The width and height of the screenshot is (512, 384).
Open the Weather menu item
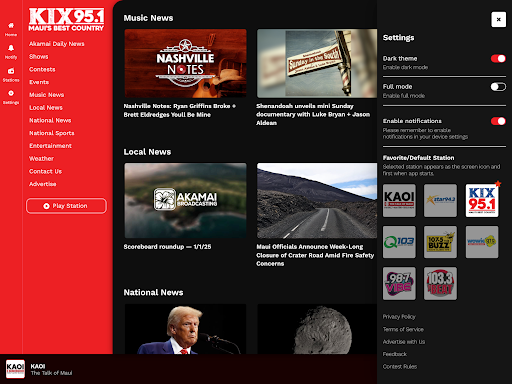point(41,159)
